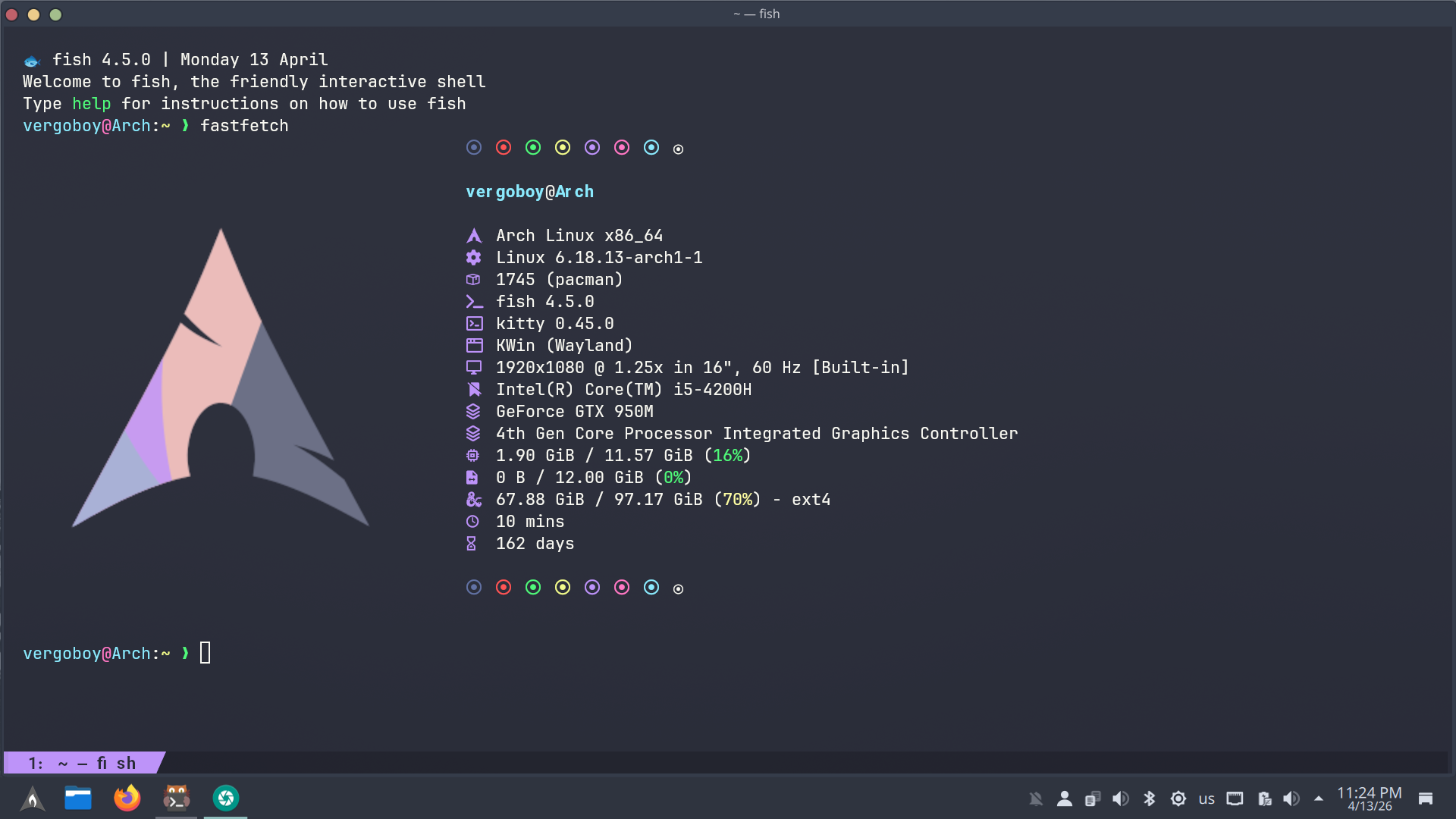The height and width of the screenshot is (819, 1456).
Task: Click the memory chip icon beside '1.90 GiB'
Action: click(472, 456)
